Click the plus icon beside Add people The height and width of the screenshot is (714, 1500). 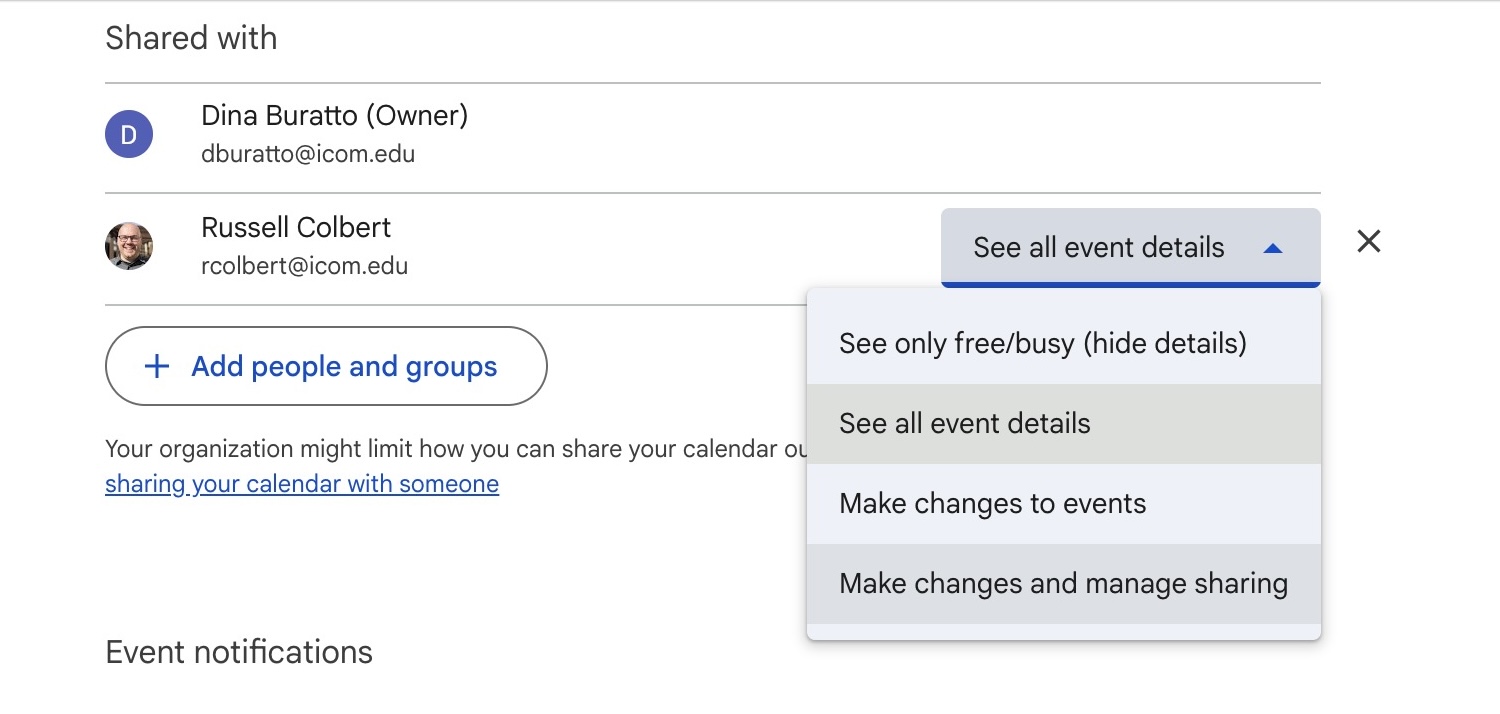(x=157, y=366)
